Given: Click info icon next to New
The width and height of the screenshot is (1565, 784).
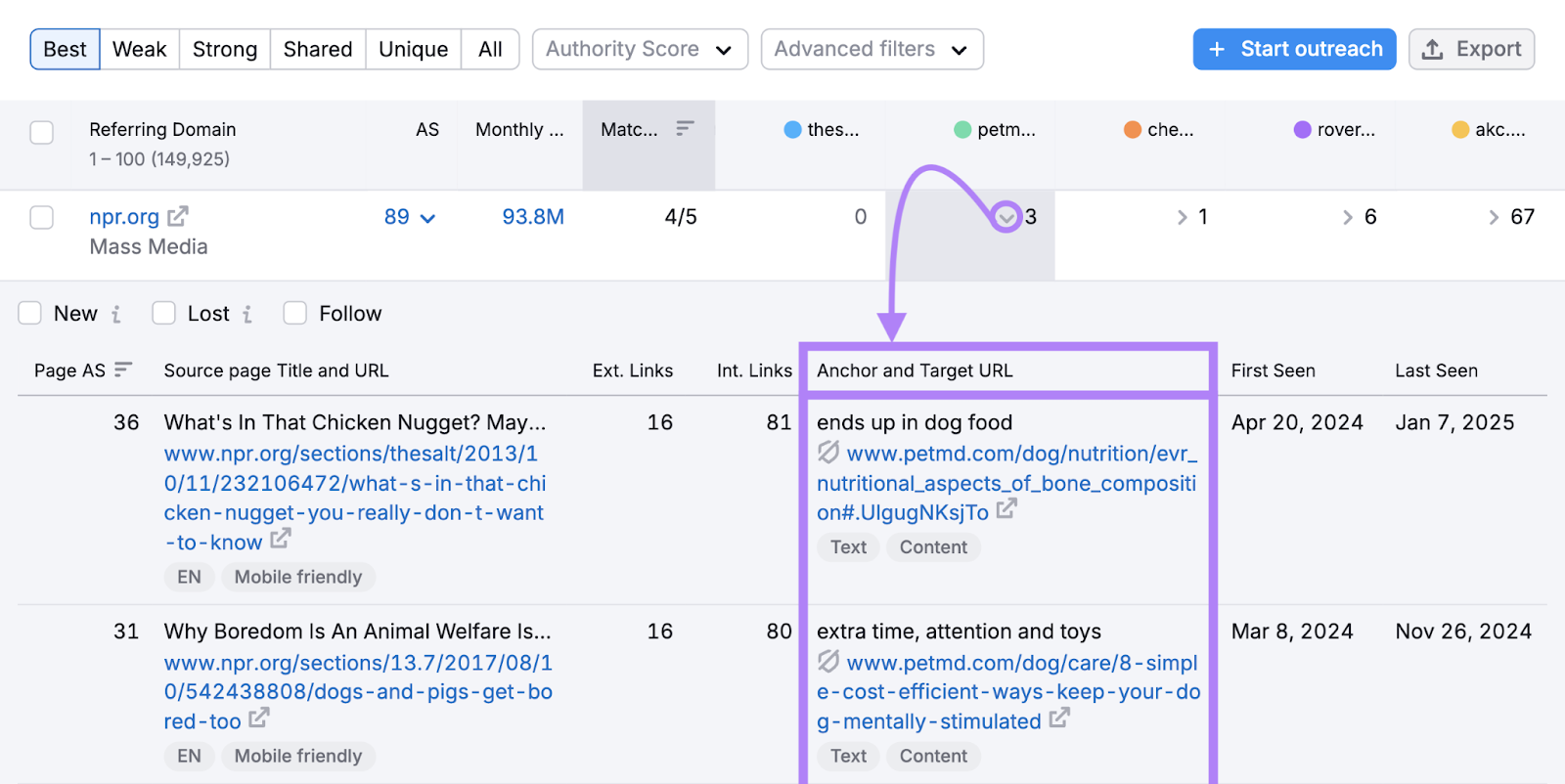Looking at the screenshot, I should pos(116,314).
